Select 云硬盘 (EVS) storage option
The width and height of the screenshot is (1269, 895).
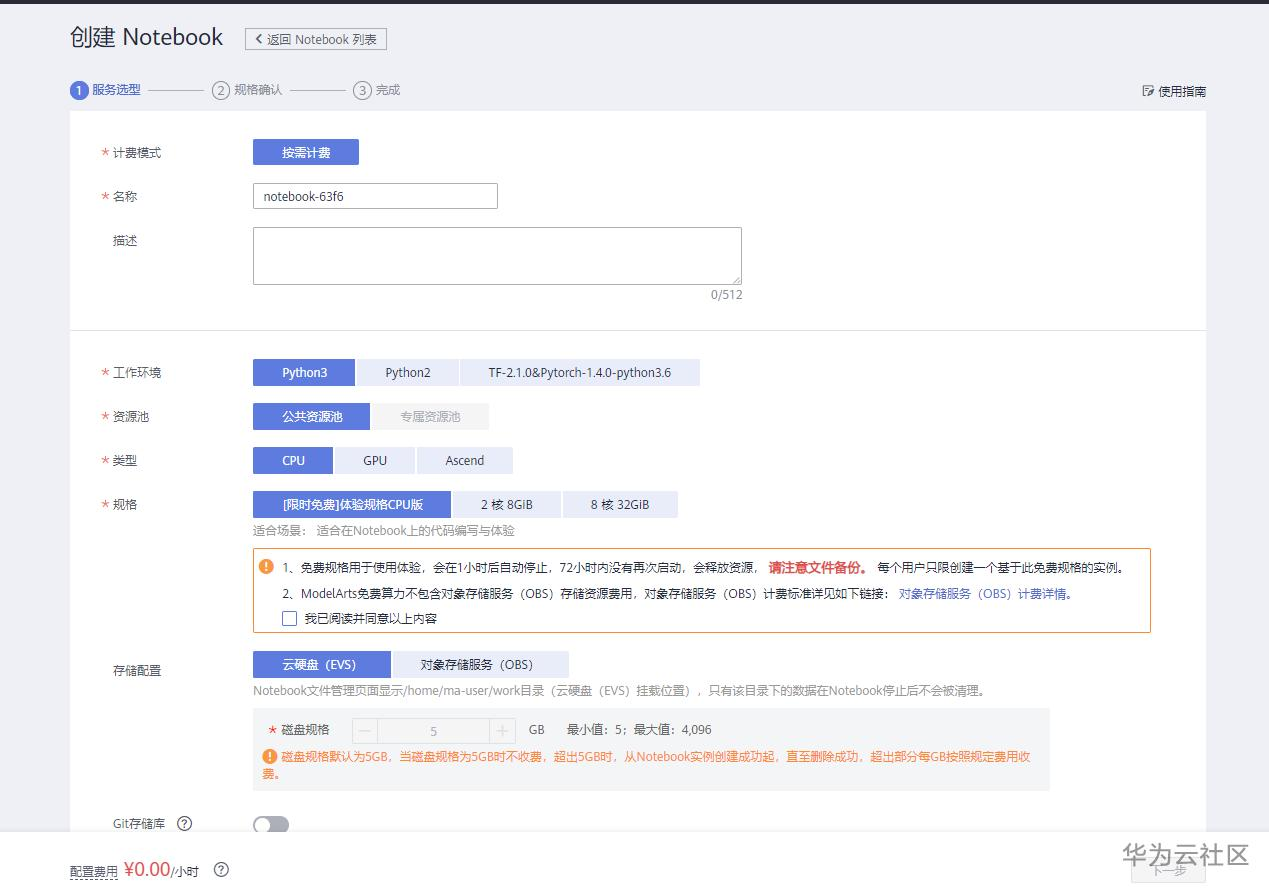321,664
